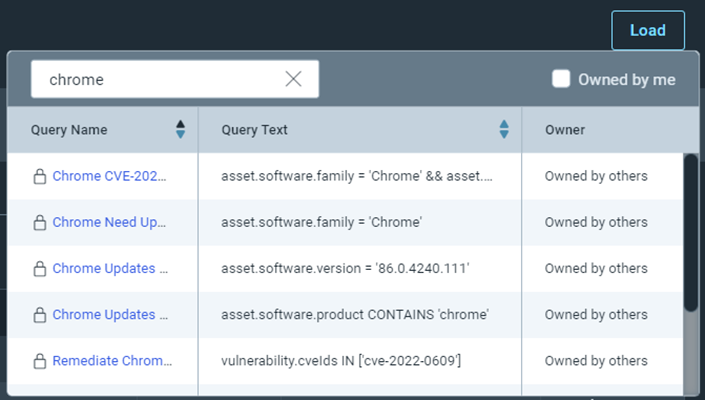Select query text vulnerability.cveIds IN ['cve-2022-0609']
The height and width of the screenshot is (400, 705).
coord(341,361)
